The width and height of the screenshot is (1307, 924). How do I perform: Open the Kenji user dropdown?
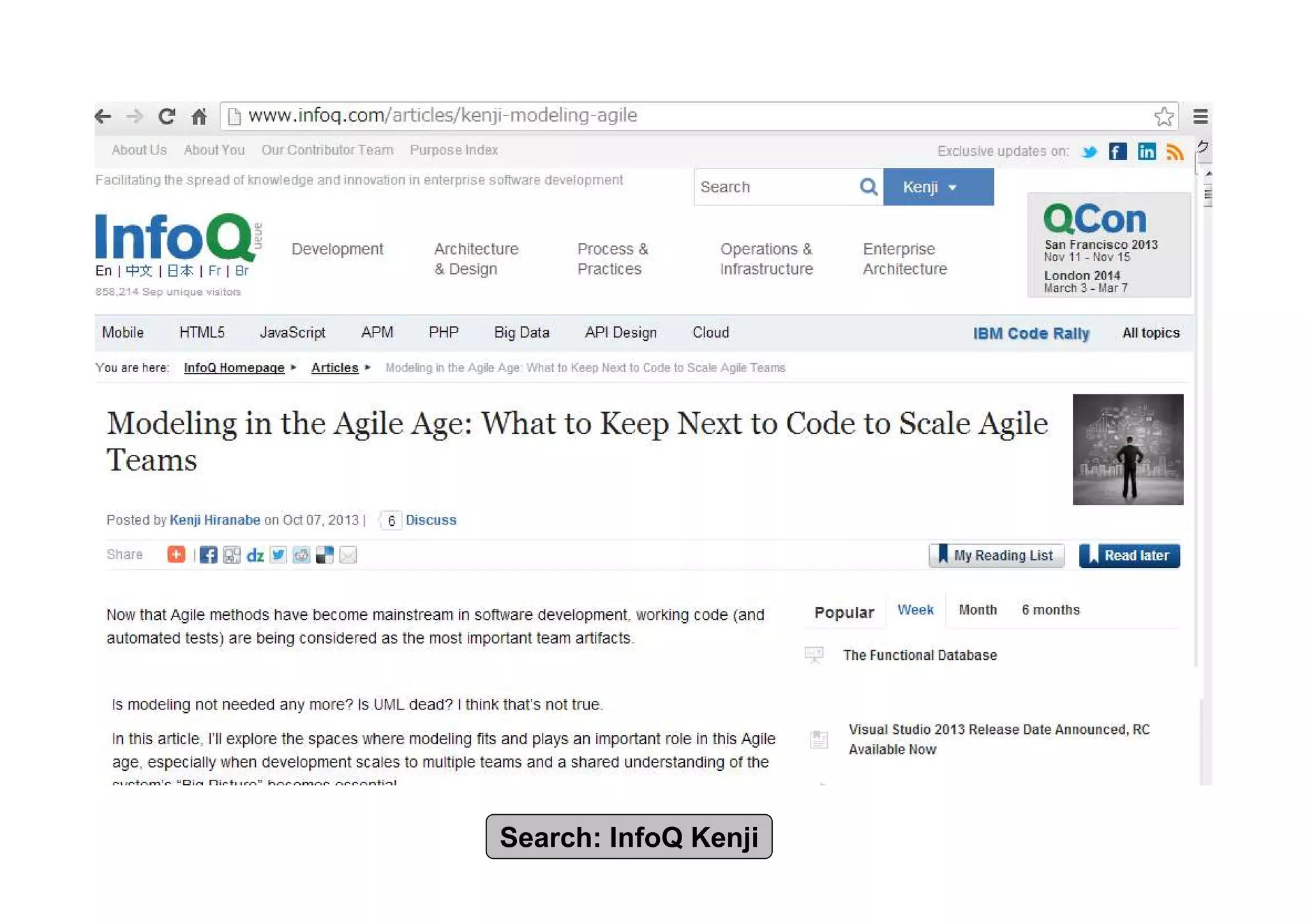[938, 187]
